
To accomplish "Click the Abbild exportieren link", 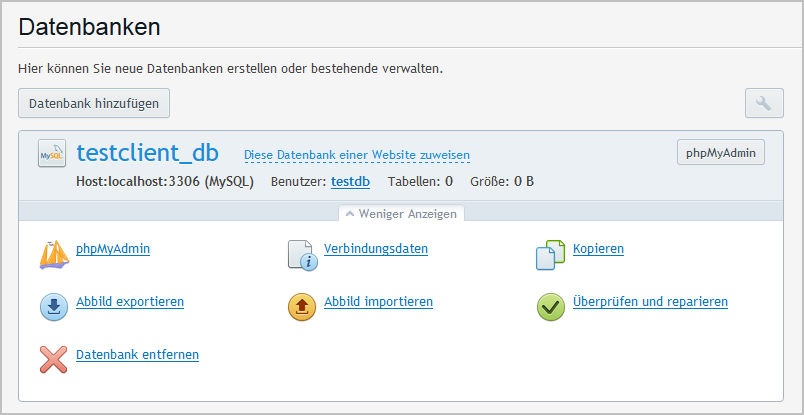I will click(x=130, y=302).
